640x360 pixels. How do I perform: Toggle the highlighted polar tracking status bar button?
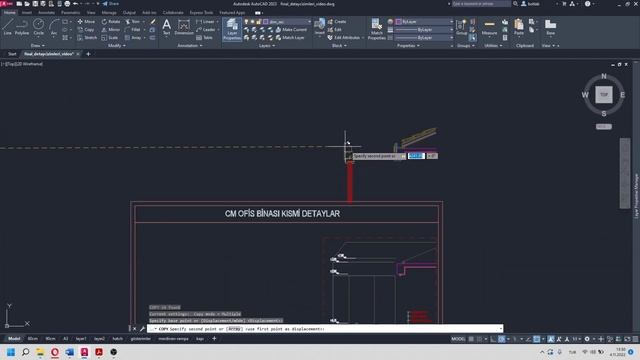pos(502,339)
